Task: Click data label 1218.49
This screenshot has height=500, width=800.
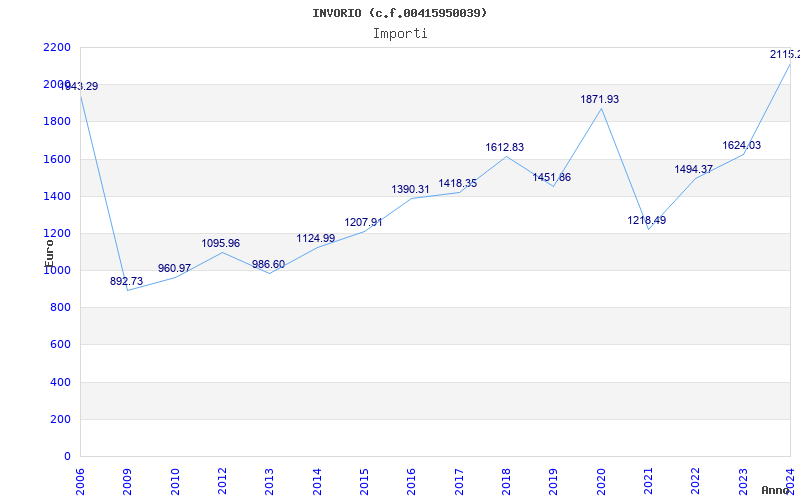Action: click(646, 220)
